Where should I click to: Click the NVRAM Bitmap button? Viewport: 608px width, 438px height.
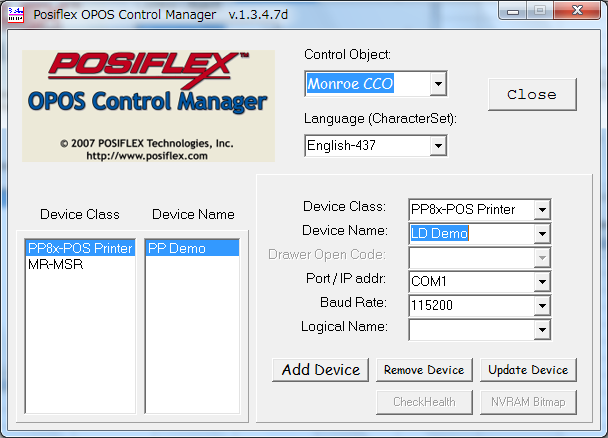tap(528, 402)
